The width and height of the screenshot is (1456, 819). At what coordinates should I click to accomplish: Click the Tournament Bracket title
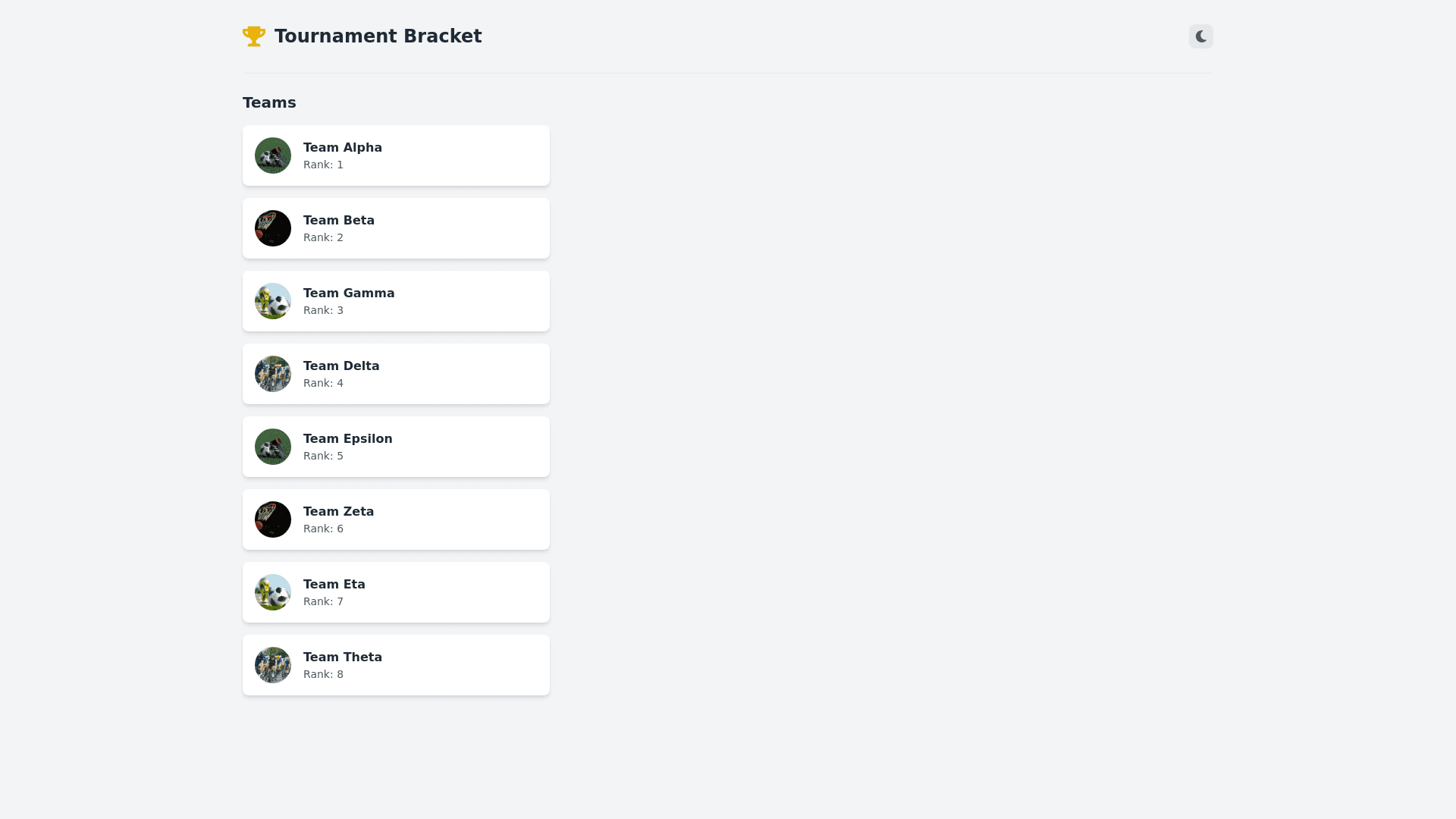click(378, 36)
